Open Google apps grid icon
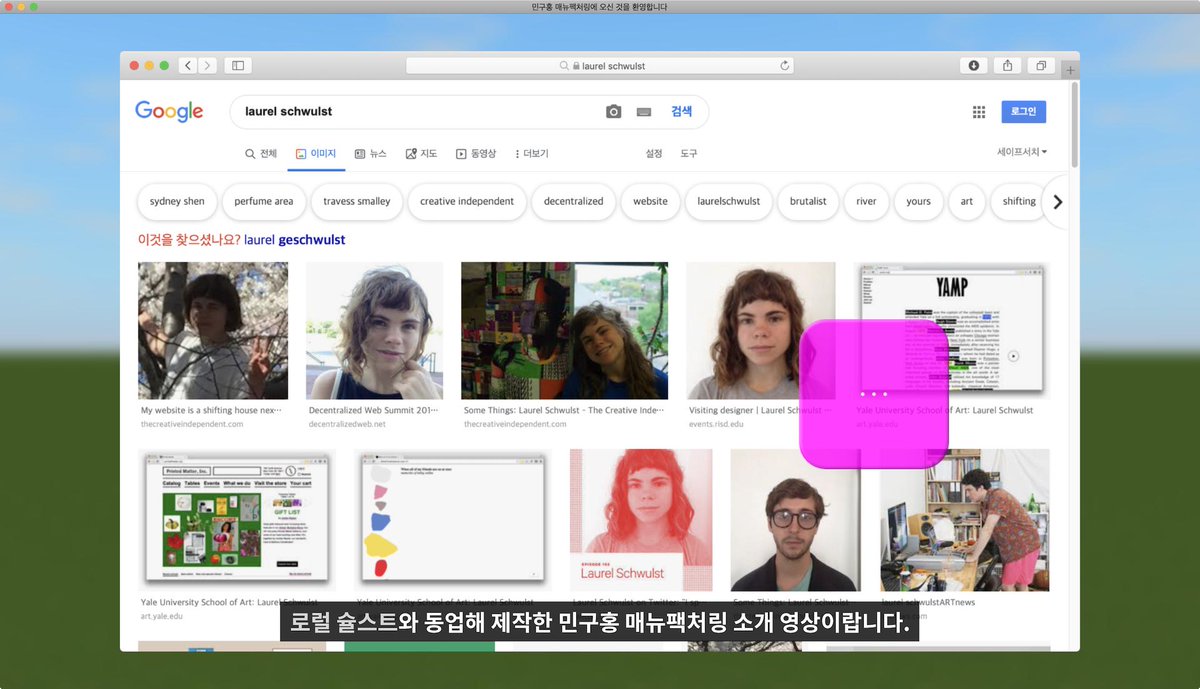This screenshot has height=689, width=1200. [979, 112]
